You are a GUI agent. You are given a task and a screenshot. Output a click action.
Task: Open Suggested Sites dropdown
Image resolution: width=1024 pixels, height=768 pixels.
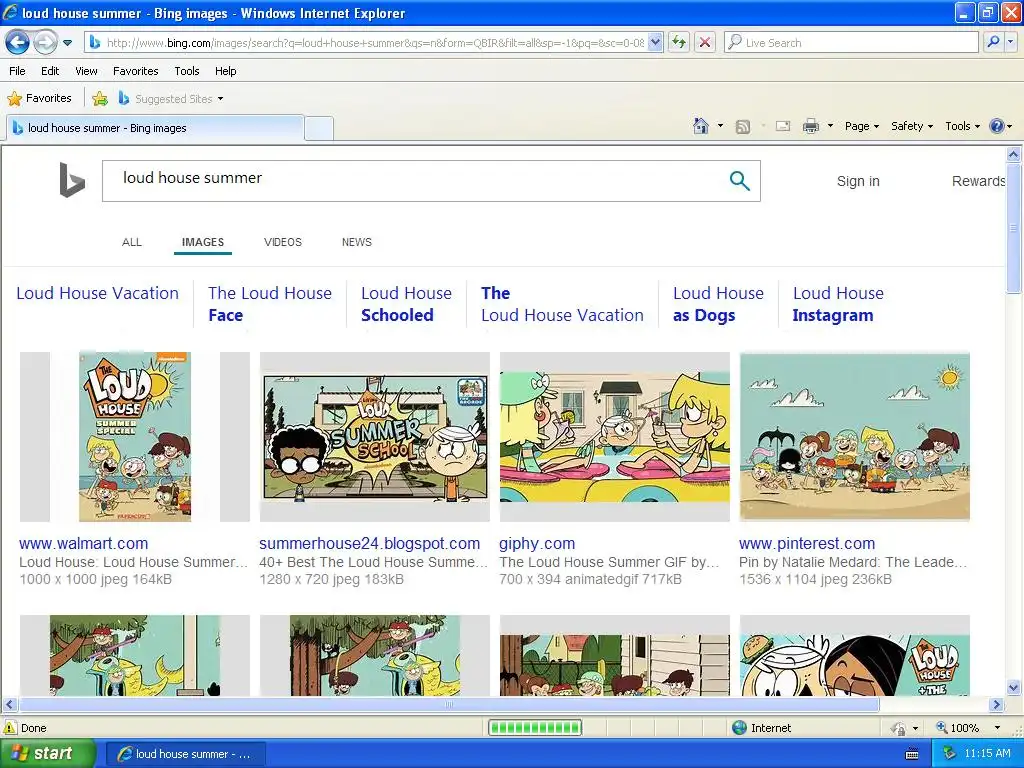coord(171,99)
